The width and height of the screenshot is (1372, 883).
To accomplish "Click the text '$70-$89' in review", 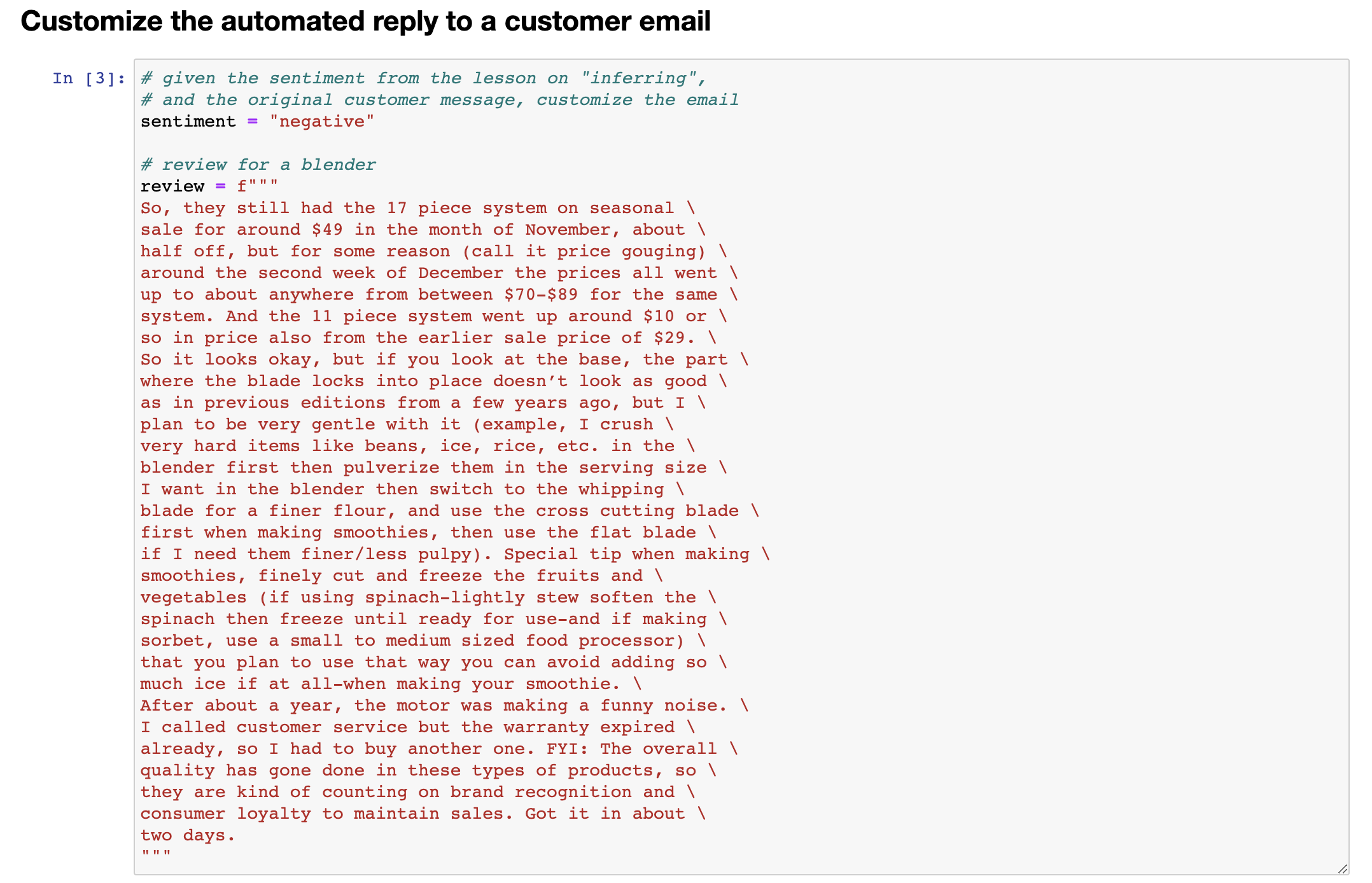I will [541, 295].
